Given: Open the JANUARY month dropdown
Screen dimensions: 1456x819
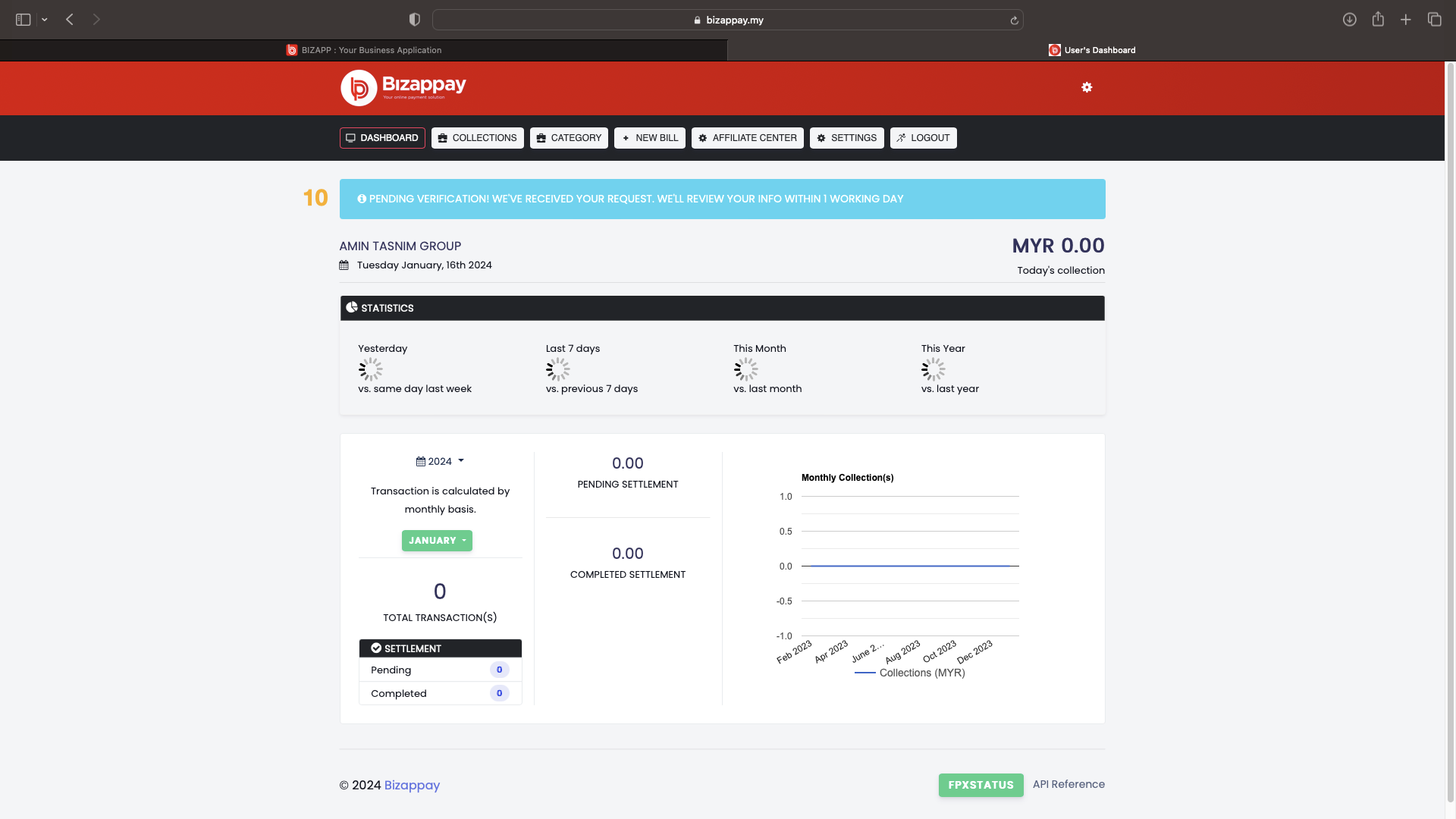Looking at the screenshot, I should 437,541.
